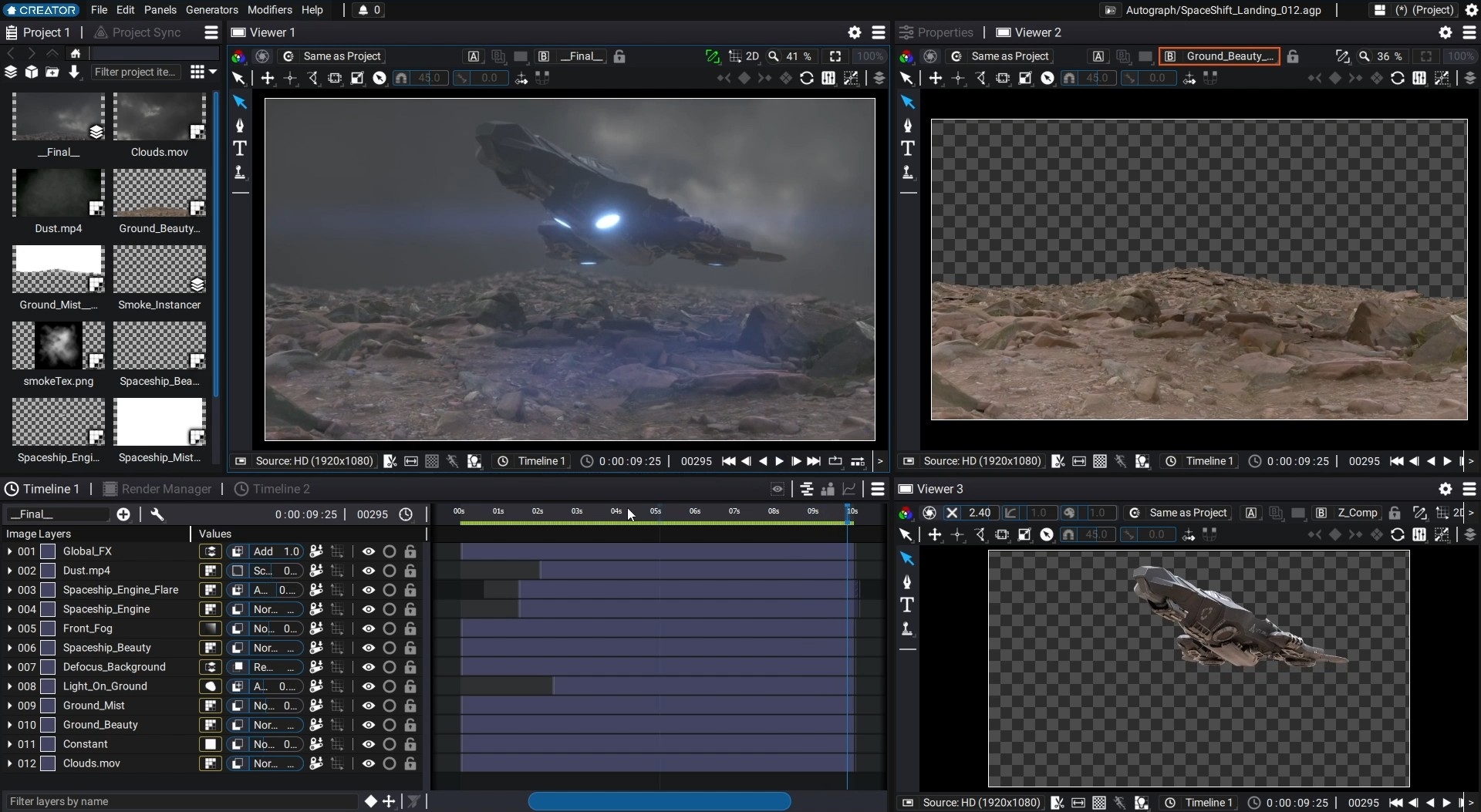The width and height of the screenshot is (1481, 812).
Task: Click the add layer plus icon
Action: pos(123,514)
